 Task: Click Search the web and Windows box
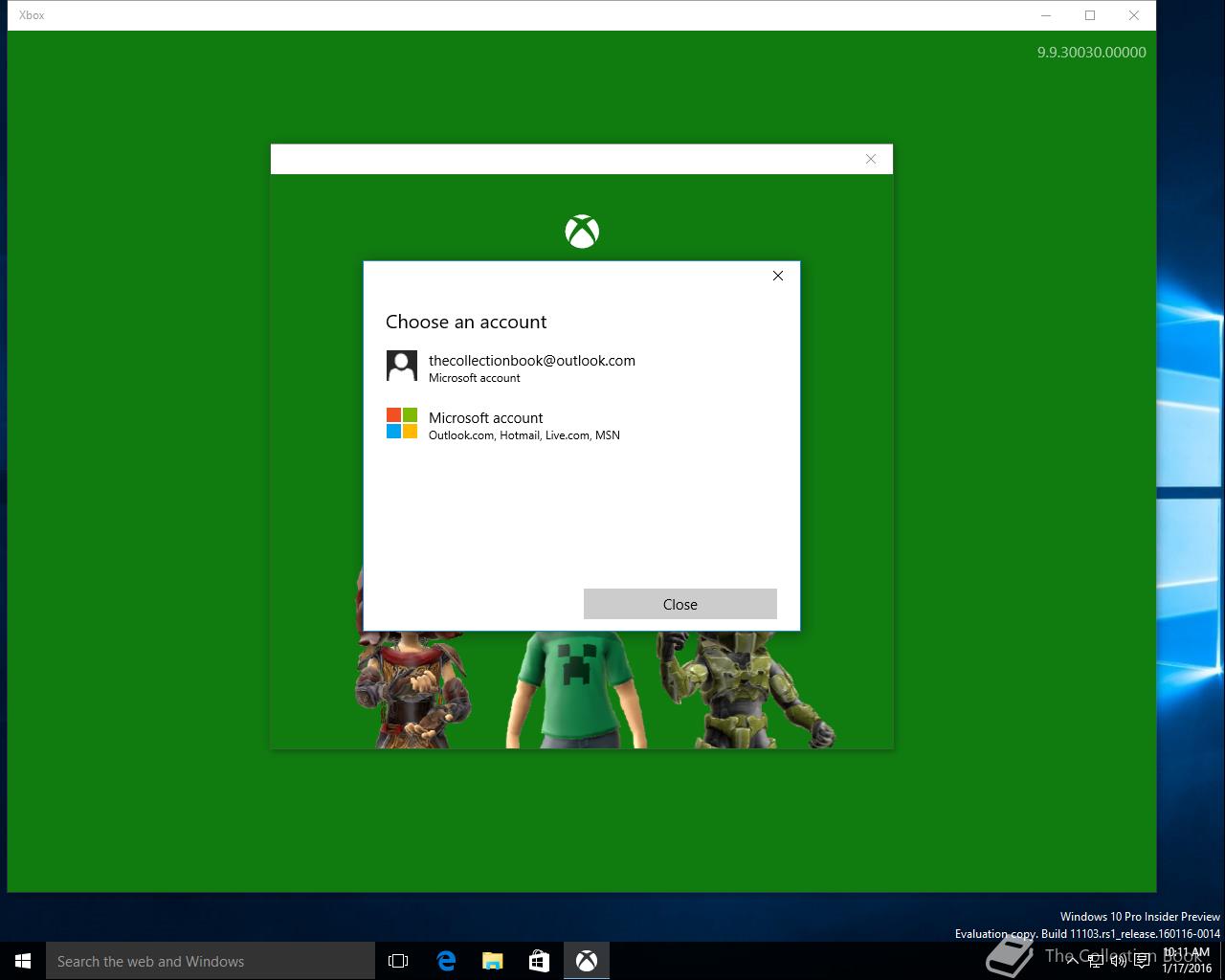(x=211, y=961)
